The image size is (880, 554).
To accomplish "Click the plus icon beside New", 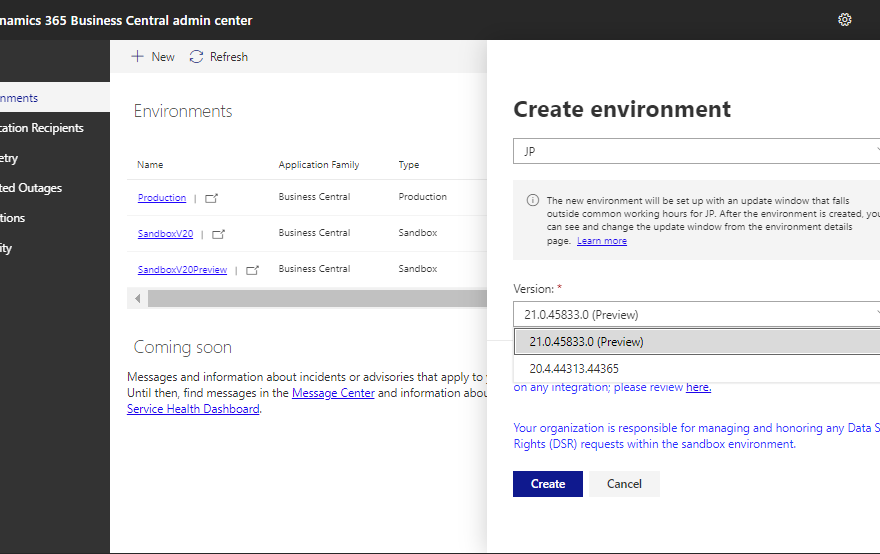I will point(137,56).
